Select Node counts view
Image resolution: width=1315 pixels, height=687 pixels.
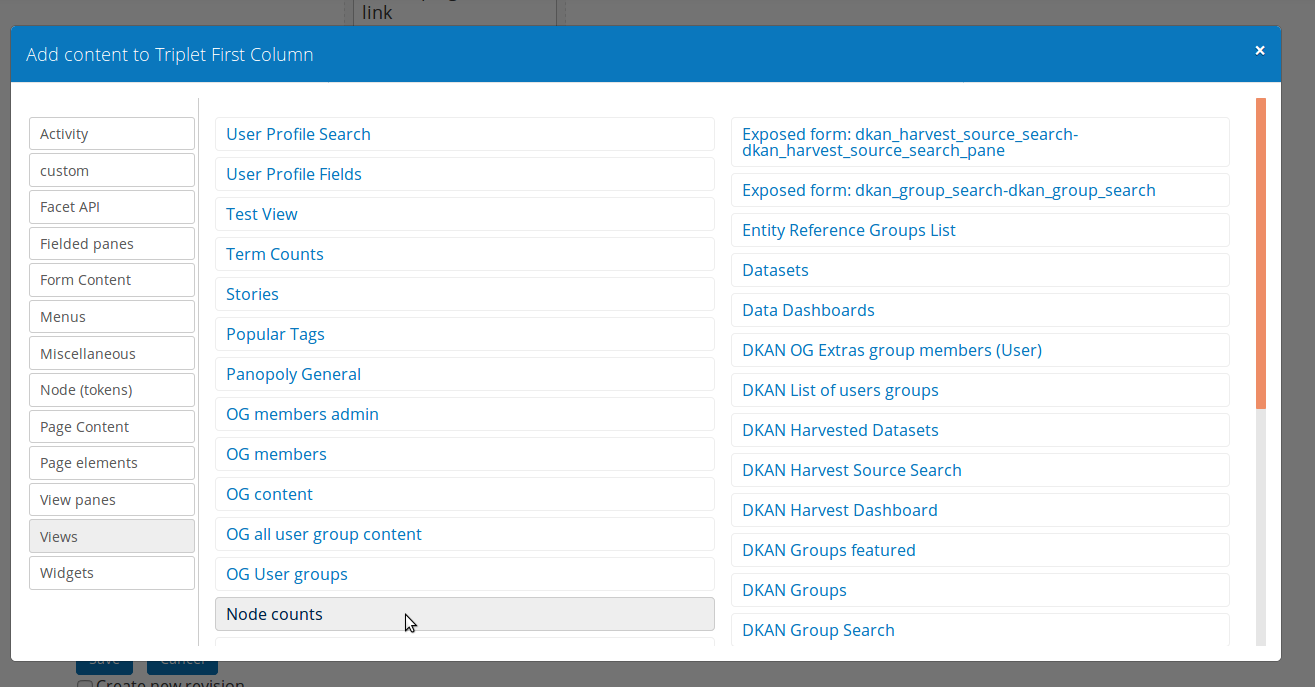pos(465,614)
